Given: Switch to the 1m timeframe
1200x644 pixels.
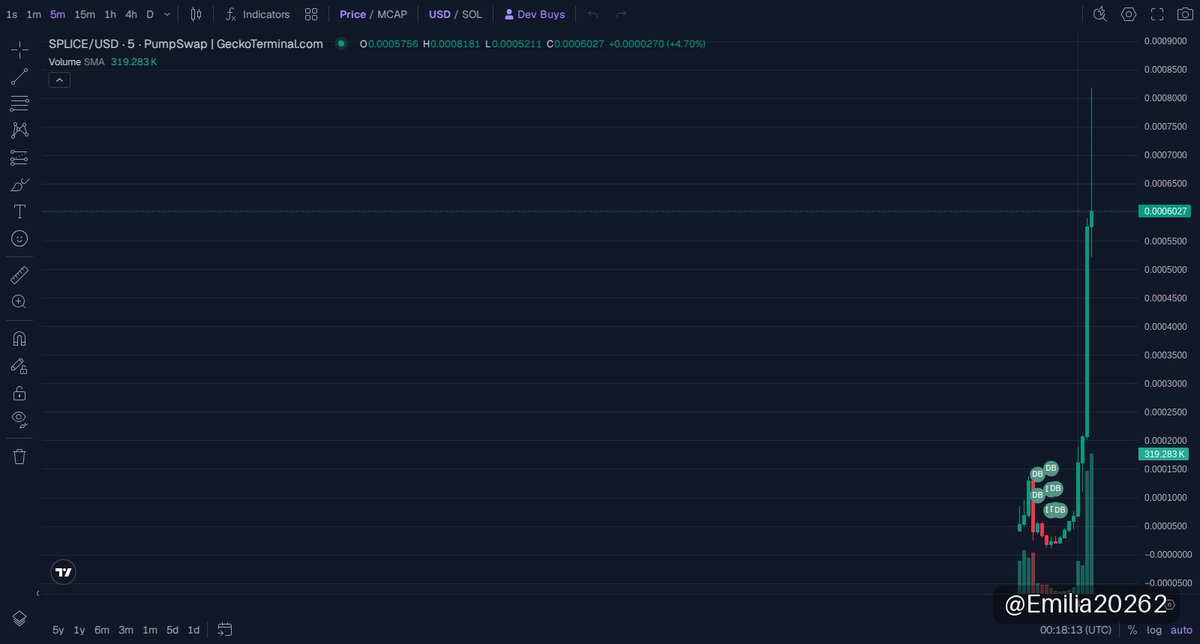Looking at the screenshot, I should [34, 15].
